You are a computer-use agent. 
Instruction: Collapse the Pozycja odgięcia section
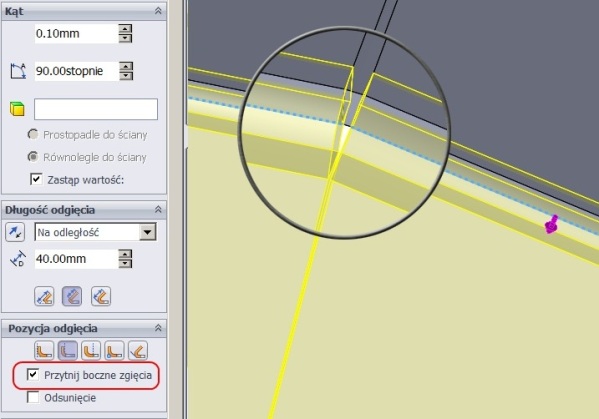(x=158, y=328)
